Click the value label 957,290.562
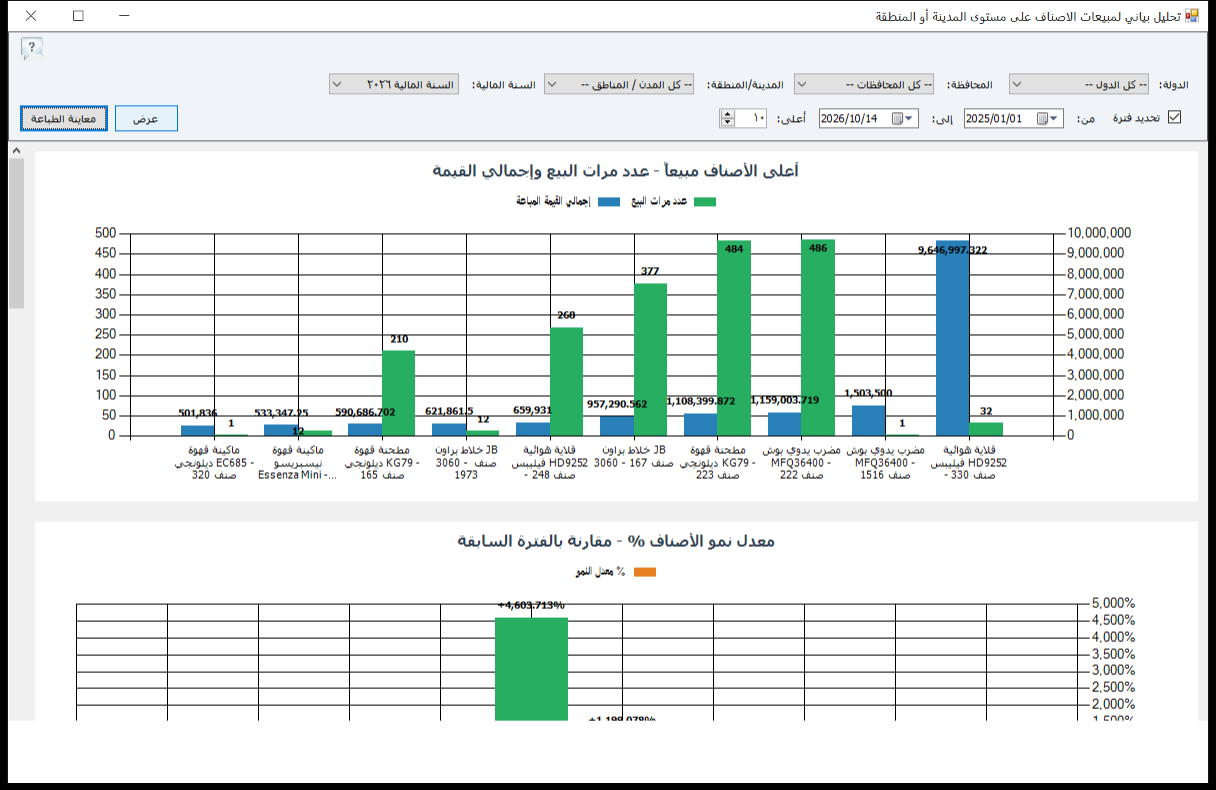 pyautogui.click(x=617, y=404)
